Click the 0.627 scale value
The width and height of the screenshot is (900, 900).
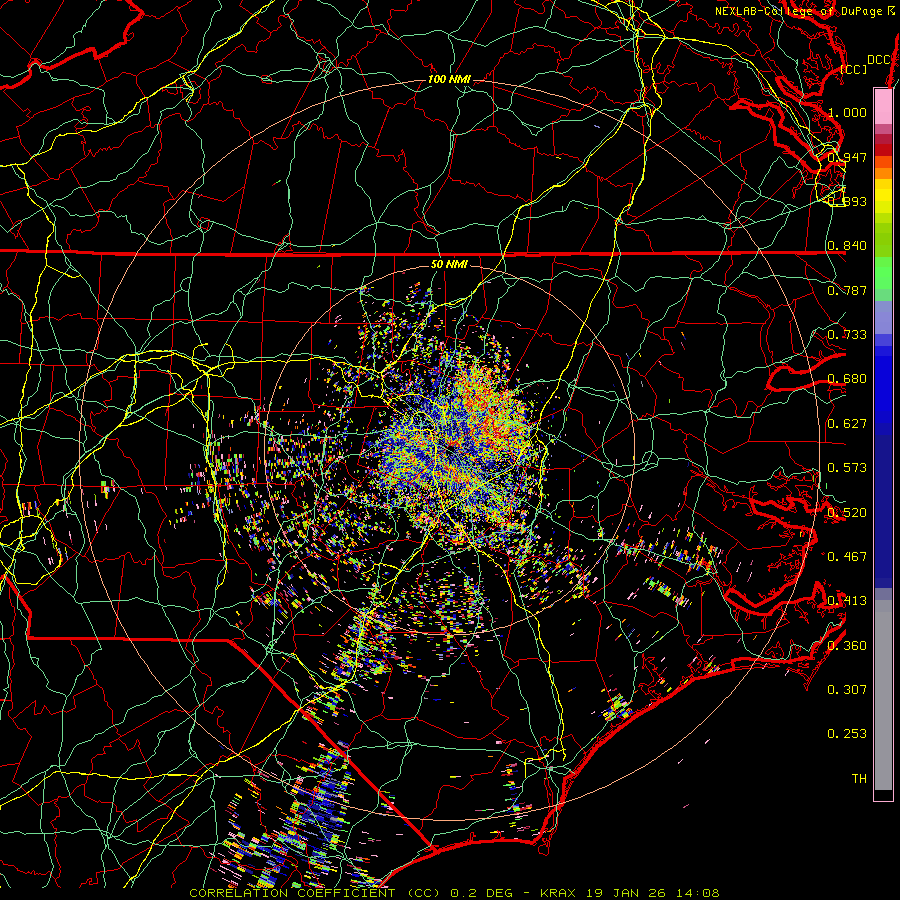pyautogui.click(x=847, y=424)
